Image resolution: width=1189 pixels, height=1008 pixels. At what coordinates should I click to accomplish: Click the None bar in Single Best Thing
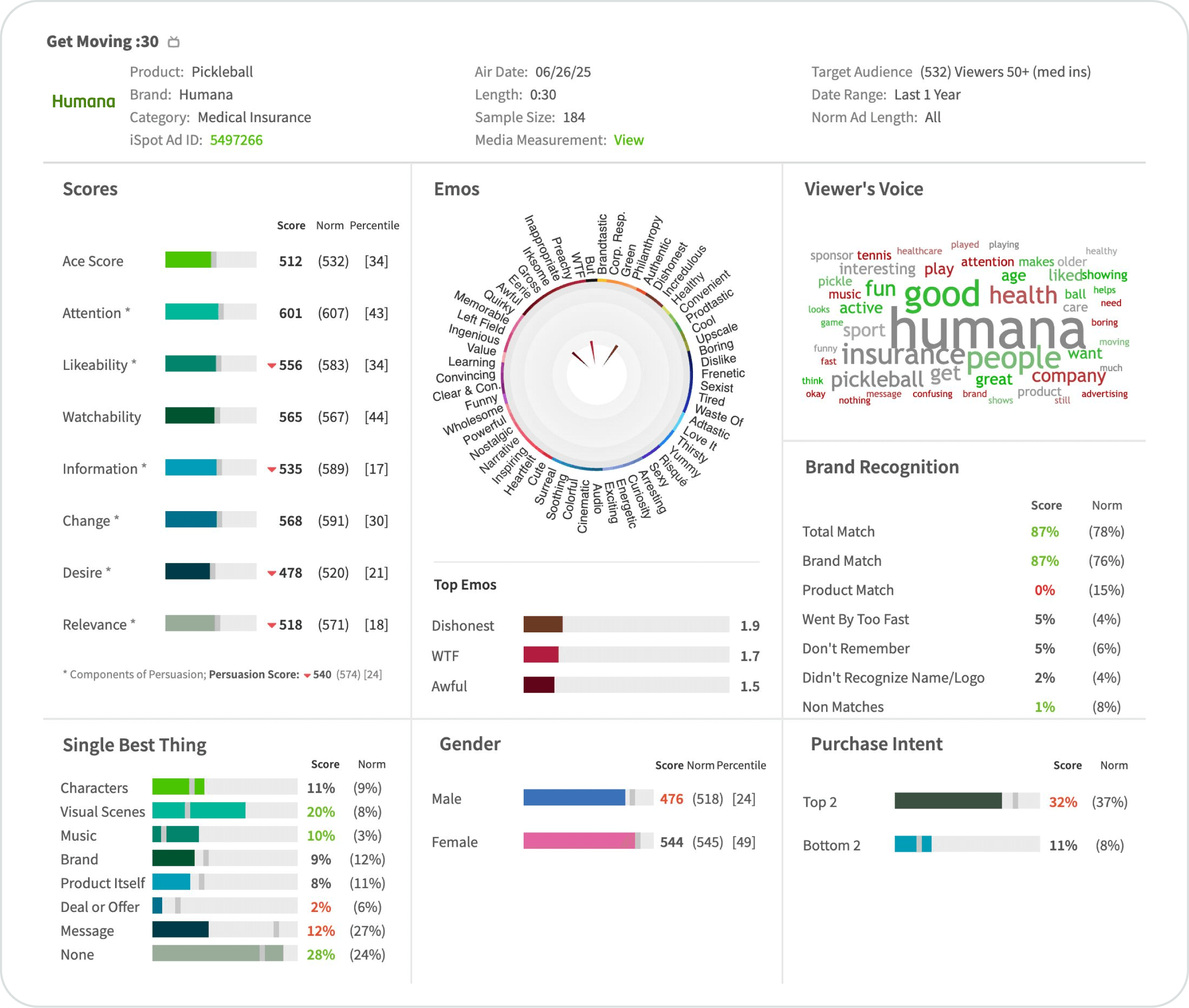[218, 954]
